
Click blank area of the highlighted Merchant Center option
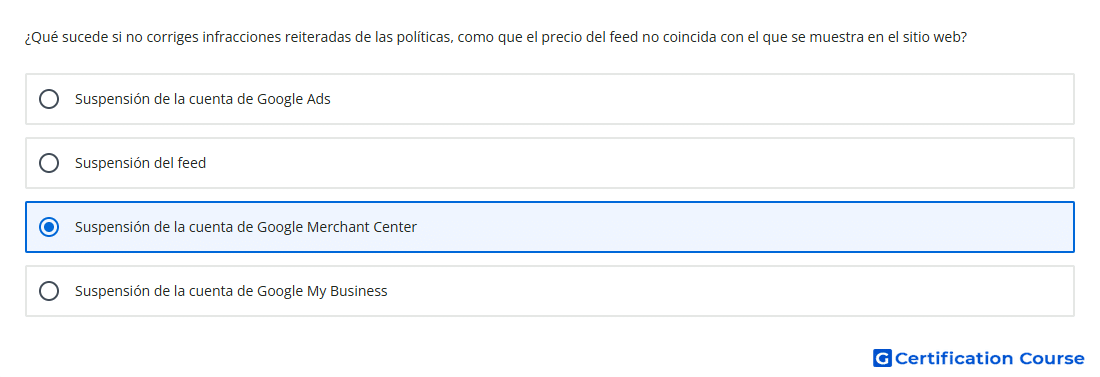tap(737, 227)
